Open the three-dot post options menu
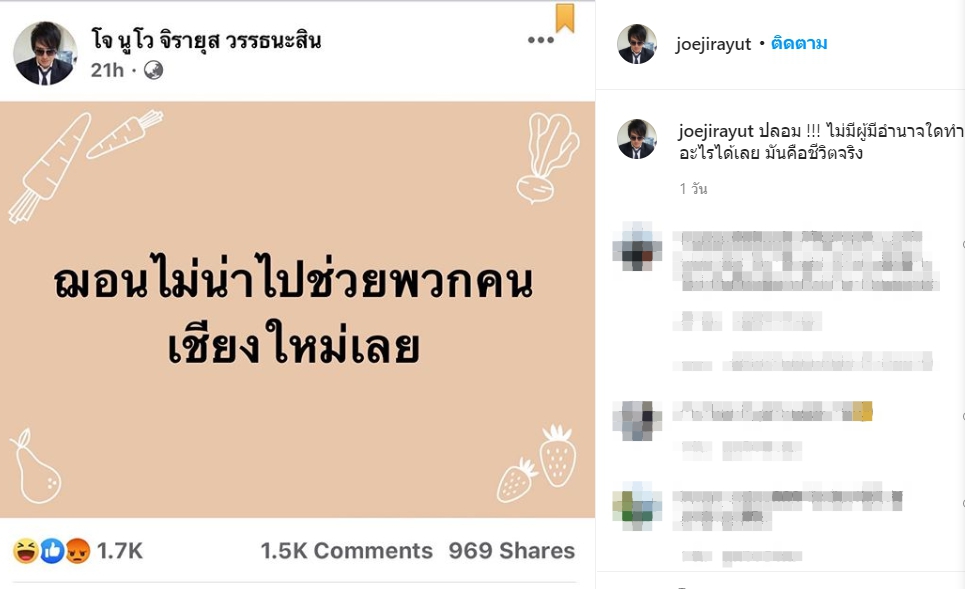 [540, 40]
